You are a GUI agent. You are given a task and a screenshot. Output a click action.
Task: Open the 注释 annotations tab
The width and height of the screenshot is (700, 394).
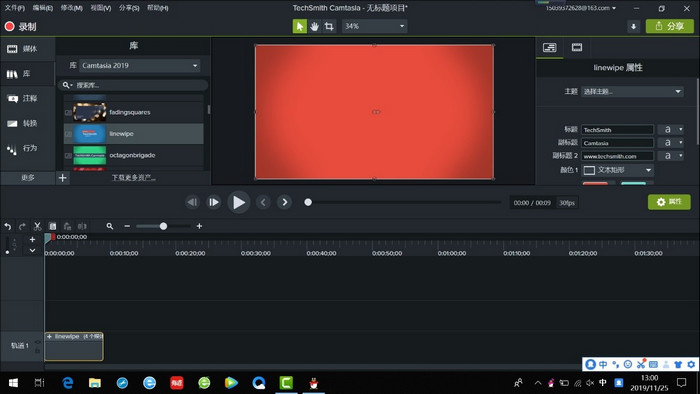28,98
